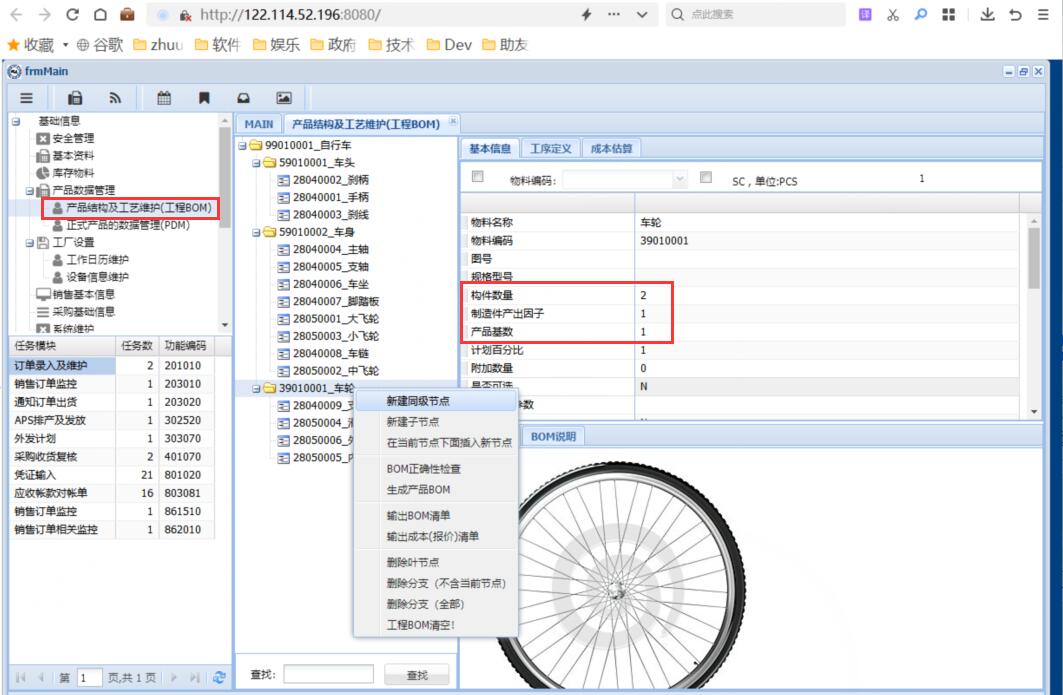Open the hamburger menu in frmMain toolbar
The height and width of the screenshot is (695, 1063).
point(26,98)
